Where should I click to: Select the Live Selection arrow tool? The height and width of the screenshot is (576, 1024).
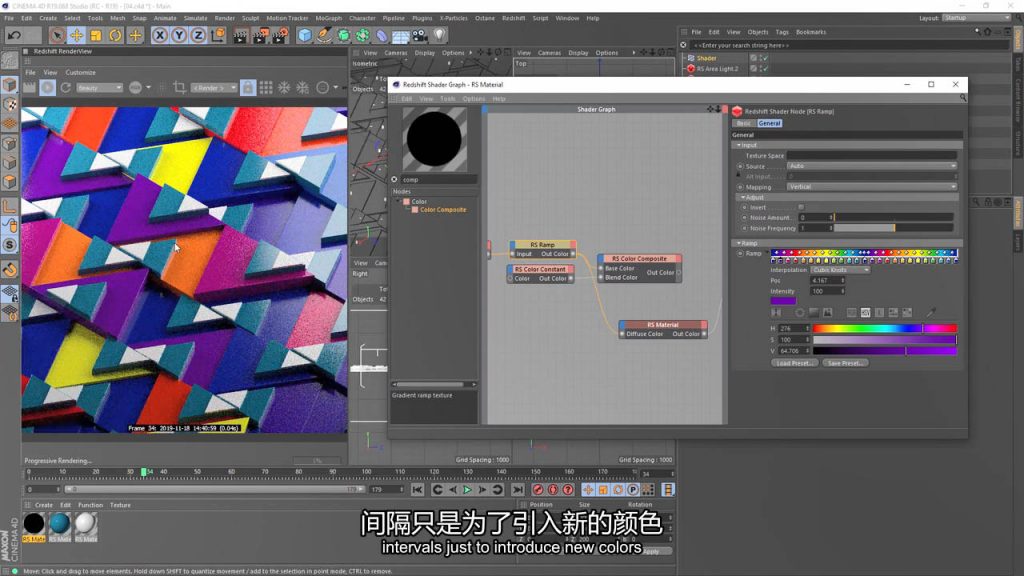(x=57, y=35)
